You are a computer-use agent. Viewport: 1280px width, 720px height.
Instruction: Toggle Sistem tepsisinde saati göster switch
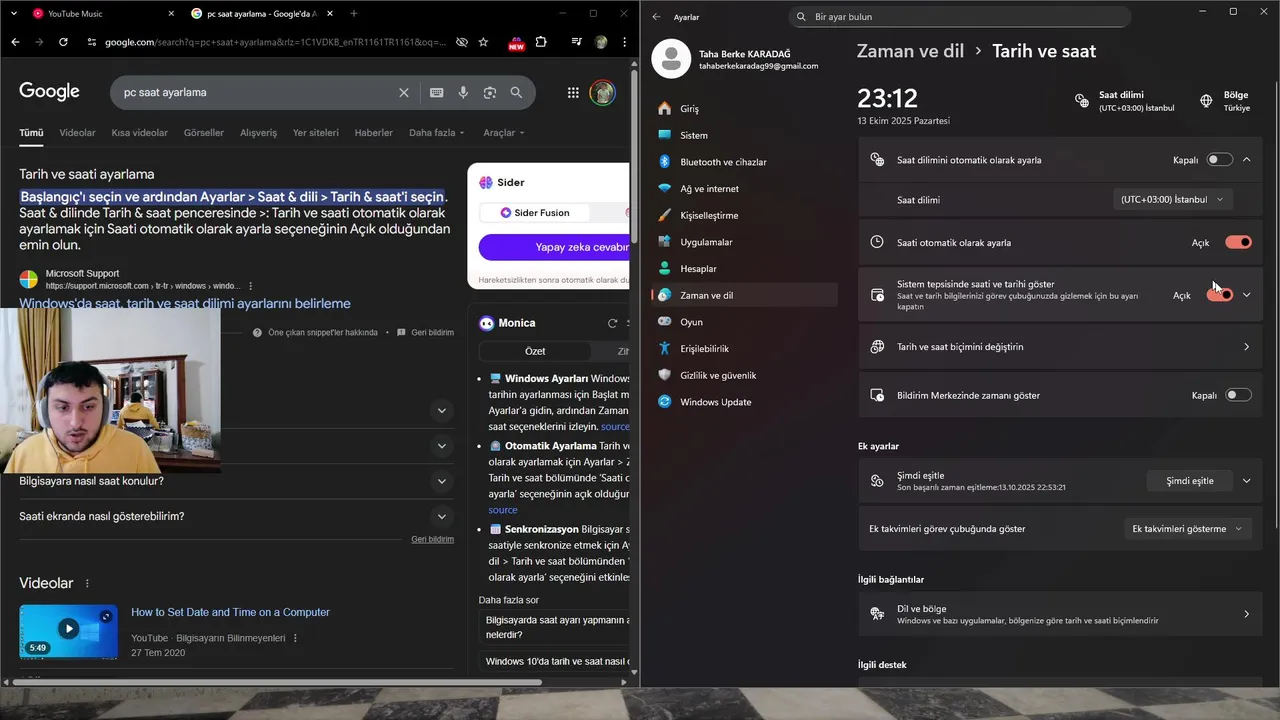1220,295
